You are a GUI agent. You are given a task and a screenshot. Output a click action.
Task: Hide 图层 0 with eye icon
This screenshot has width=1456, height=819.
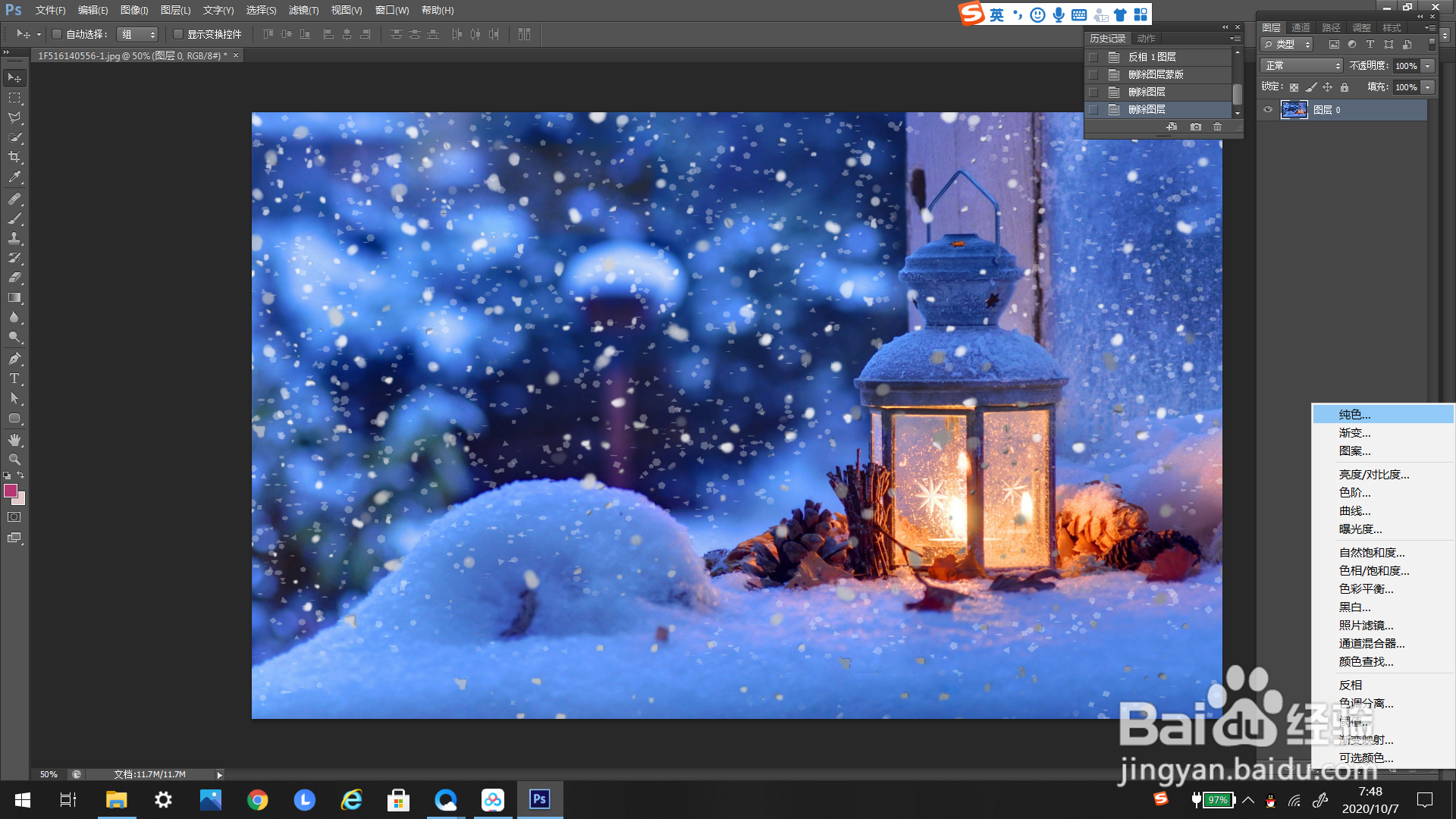tap(1267, 110)
